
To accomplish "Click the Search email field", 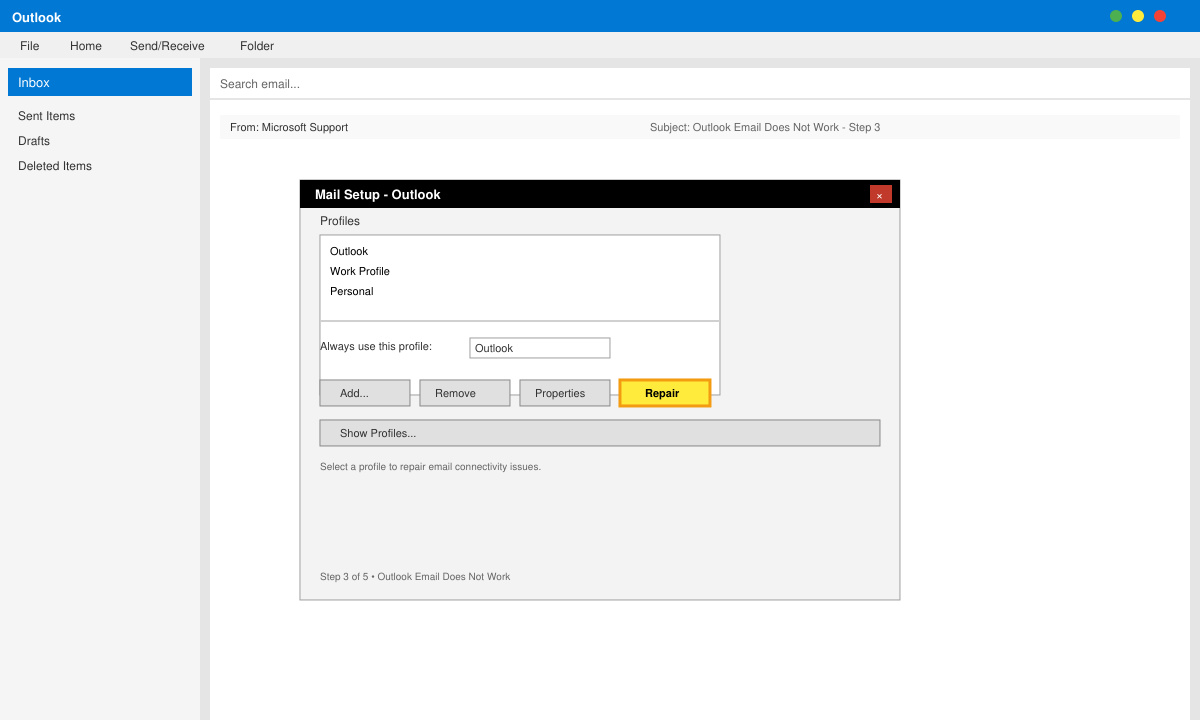I will coord(700,84).
